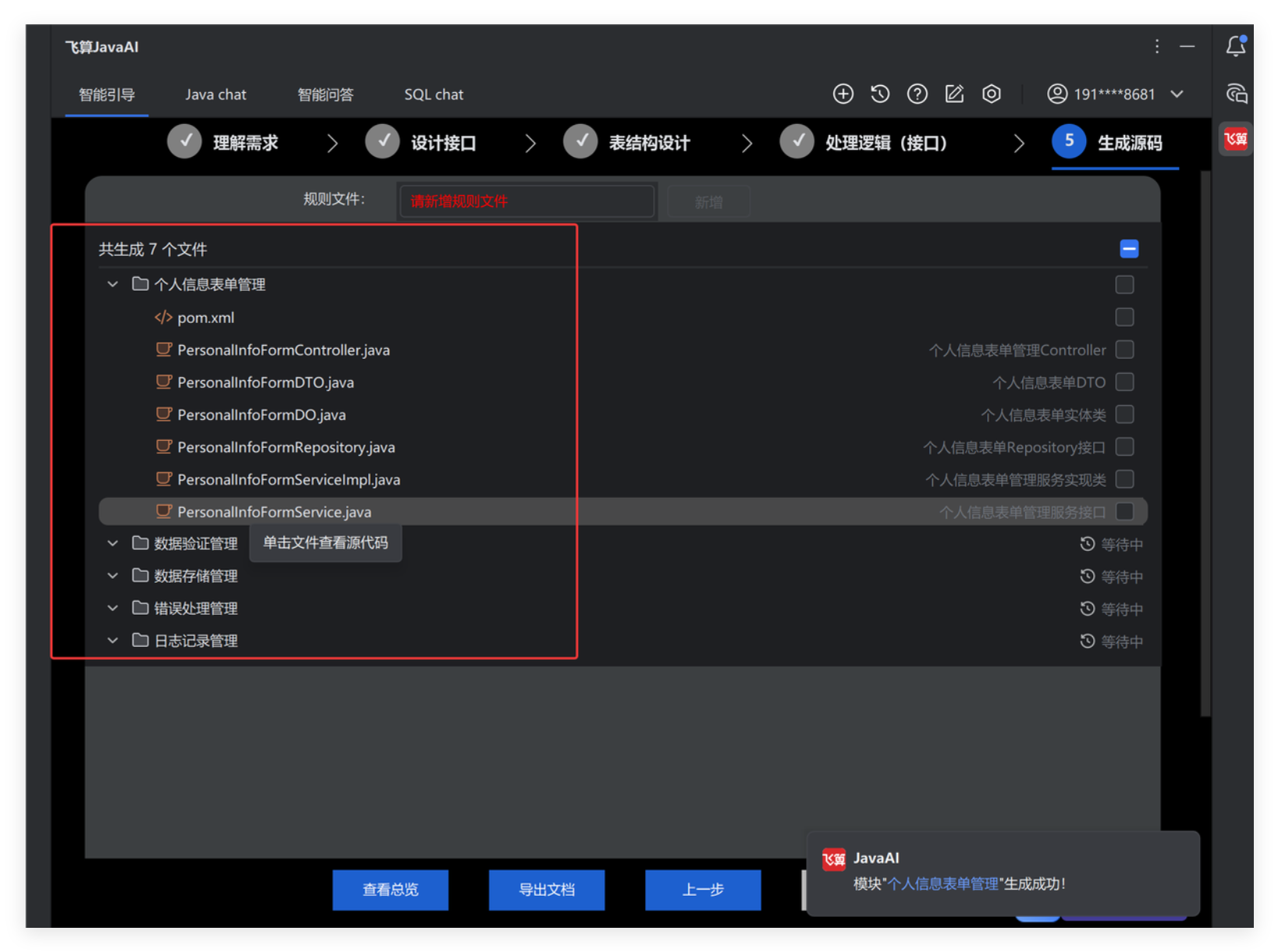Open settings hexagon icon in toolbar
The width and height of the screenshot is (1278, 952).
tap(991, 94)
